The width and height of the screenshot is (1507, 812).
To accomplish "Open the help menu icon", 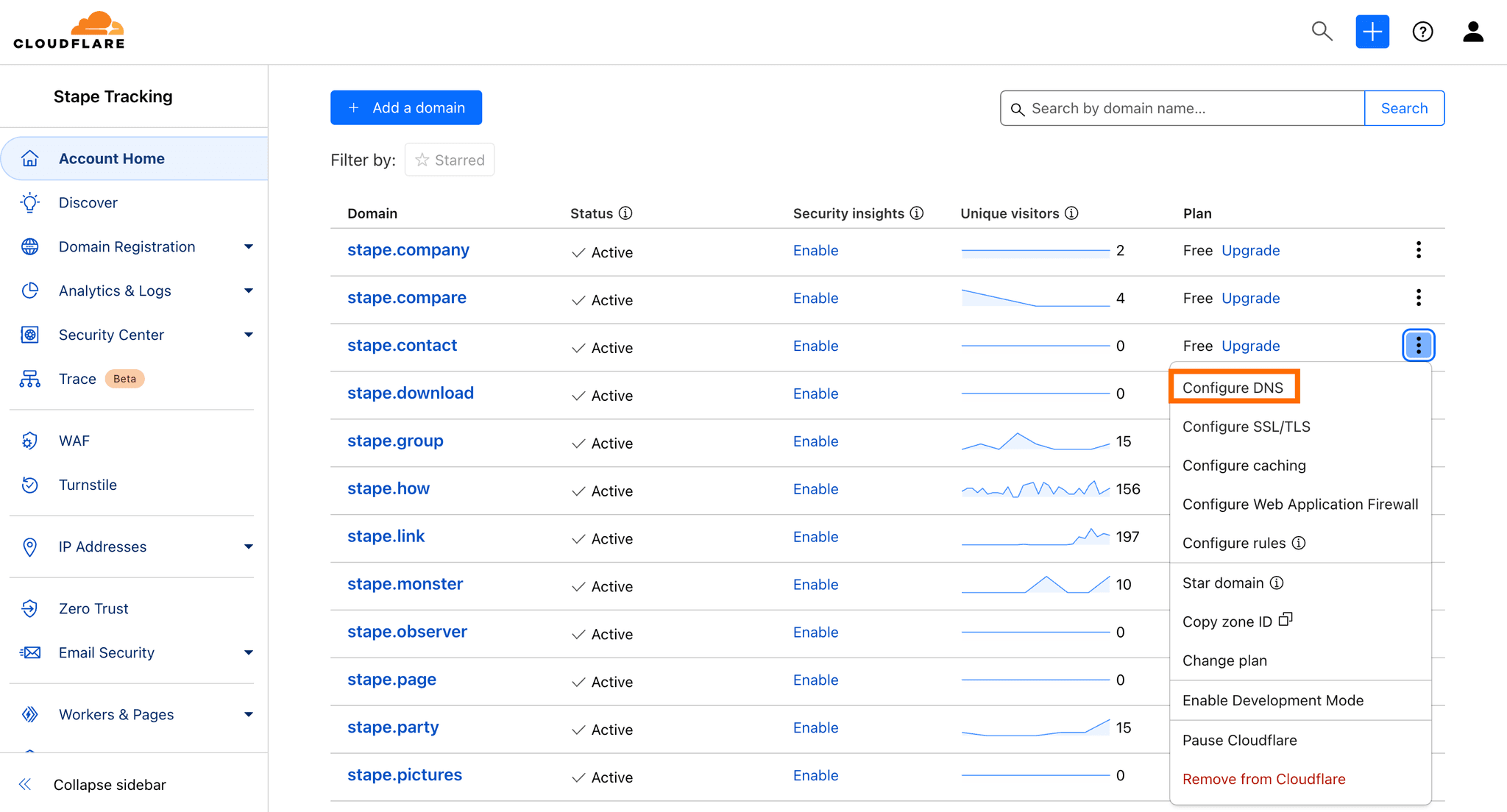I will (1422, 32).
